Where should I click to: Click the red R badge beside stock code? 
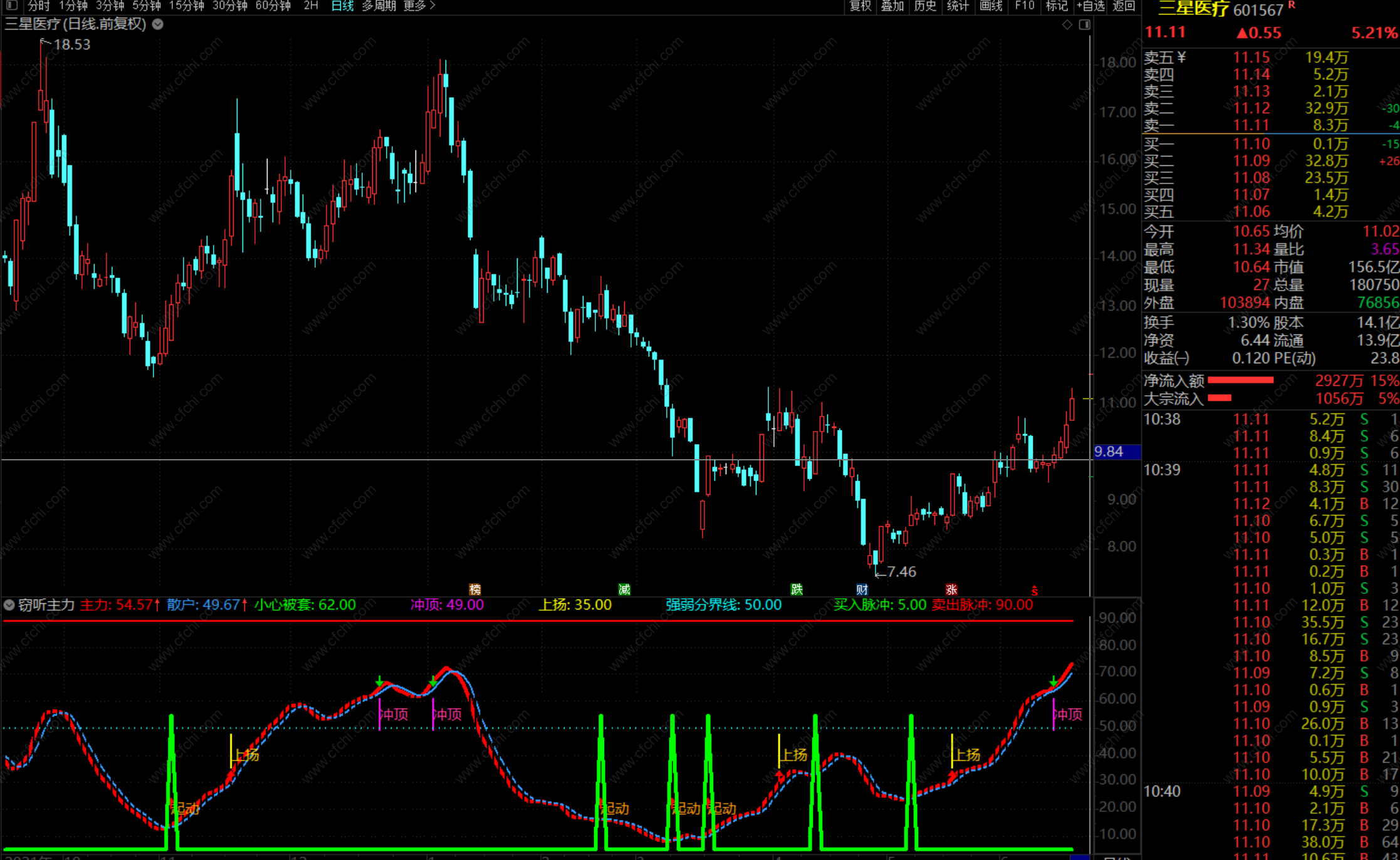pyautogui.click(x=1292, y=6)
